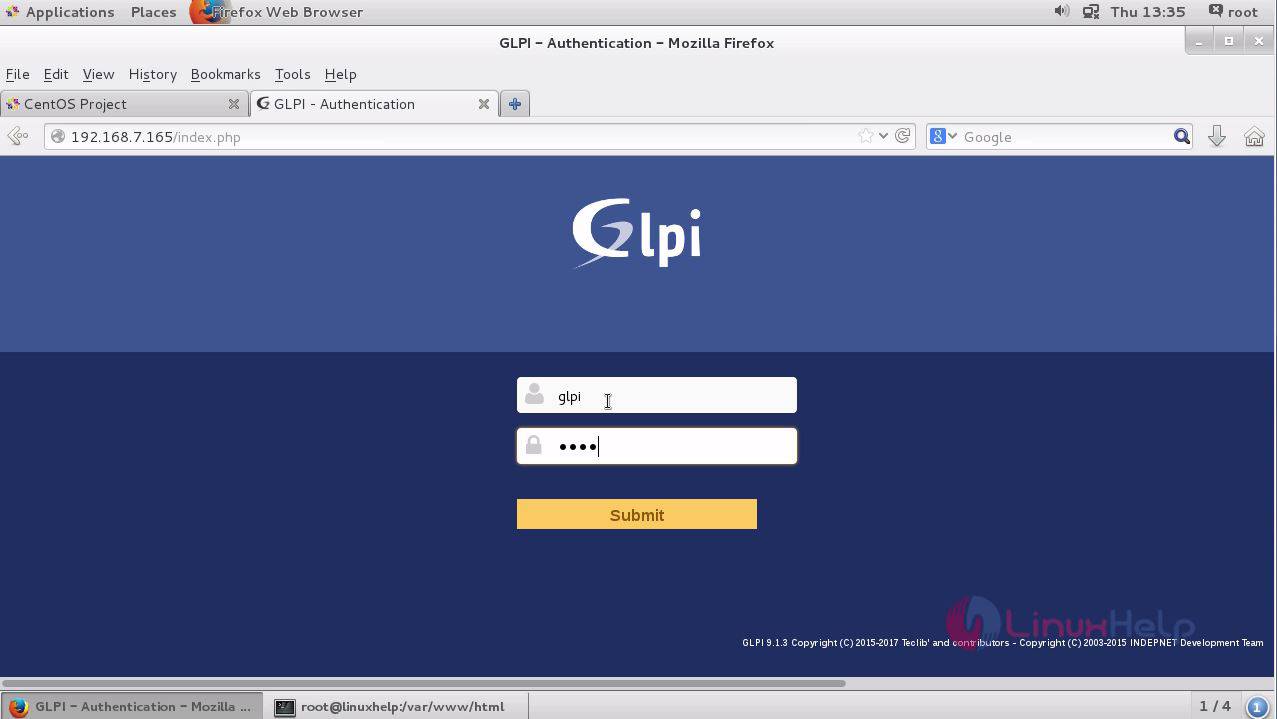Maximize the Firefox window
Viewport: 1277px width, 719px height.
click(1229, 41)
